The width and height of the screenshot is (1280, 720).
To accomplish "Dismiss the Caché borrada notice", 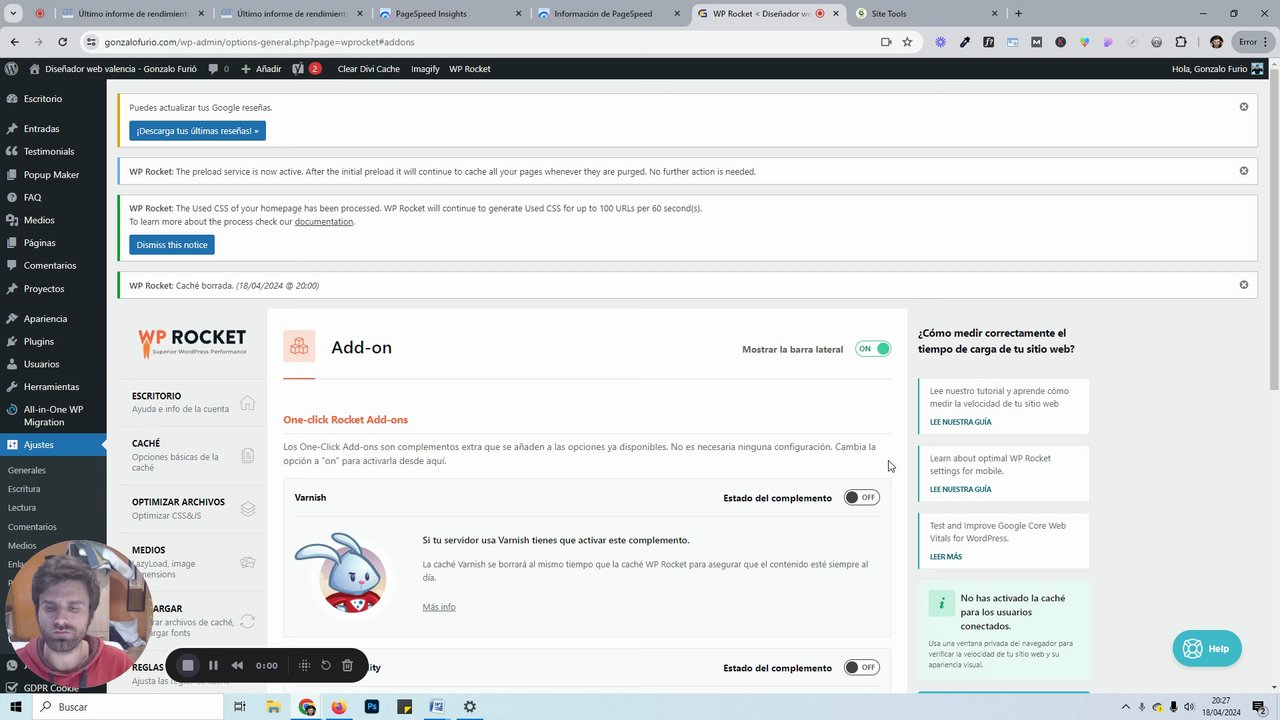I will [x=1244, y=285].
